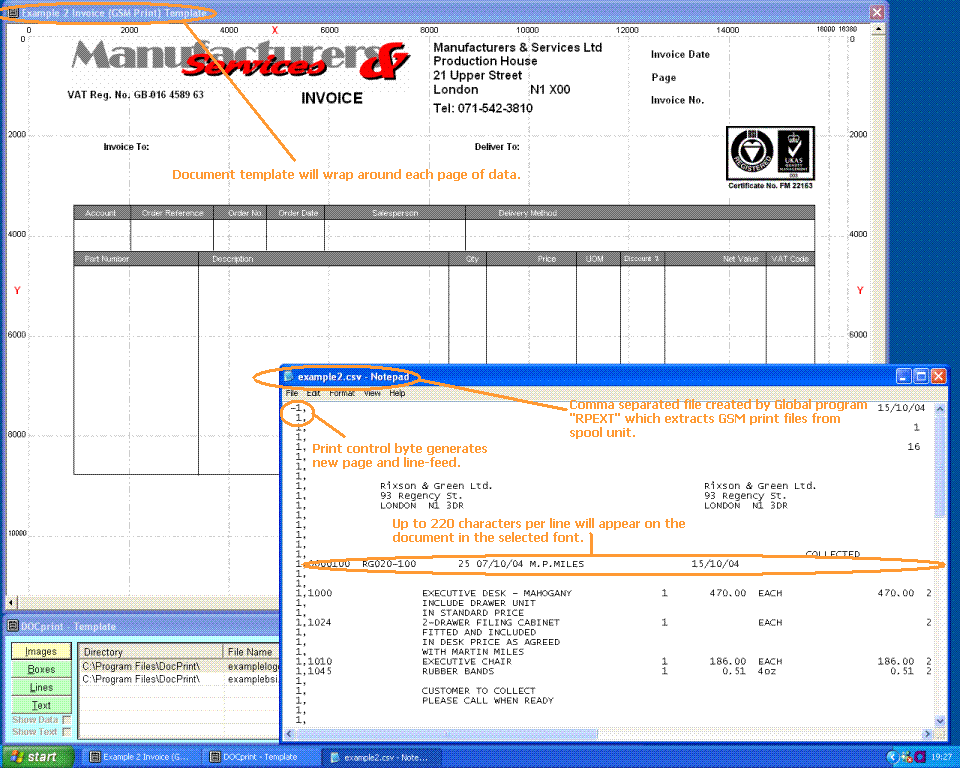Click the 'Order Reference' column heading

(173, 213)
